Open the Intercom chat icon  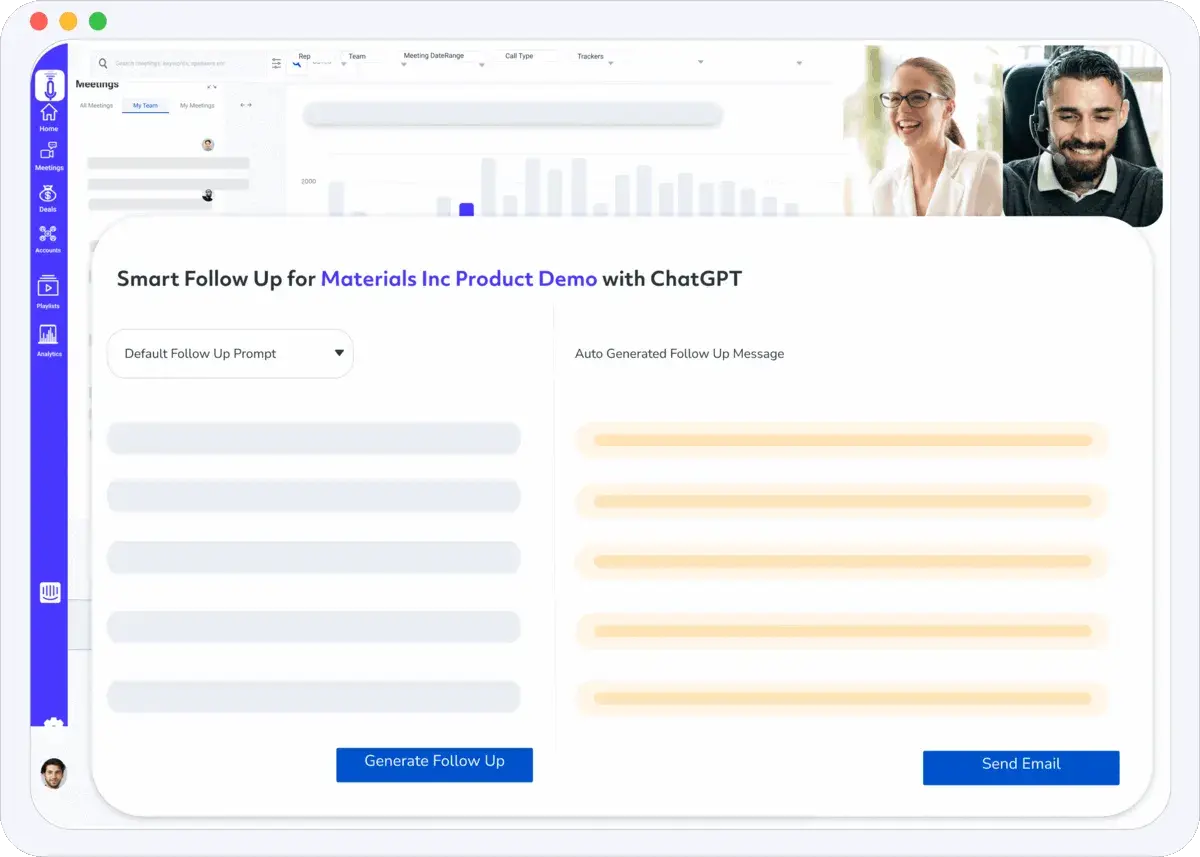[50, 592]
